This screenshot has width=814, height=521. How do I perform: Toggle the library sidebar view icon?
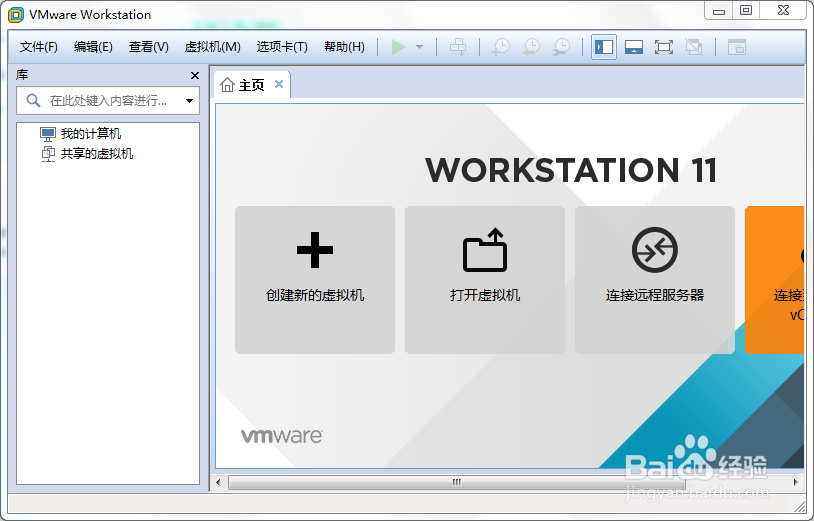point(604,47)
